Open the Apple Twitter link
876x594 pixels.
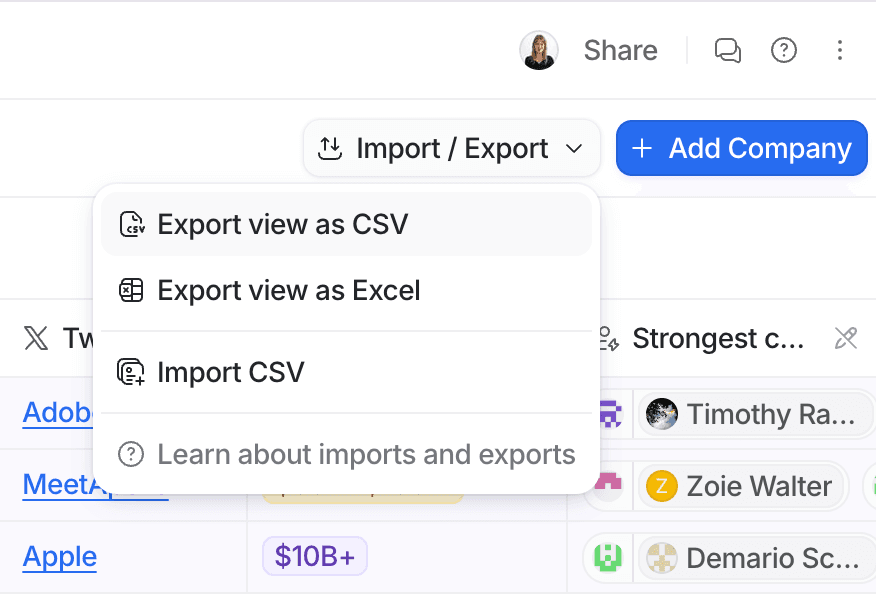point(60,556)
